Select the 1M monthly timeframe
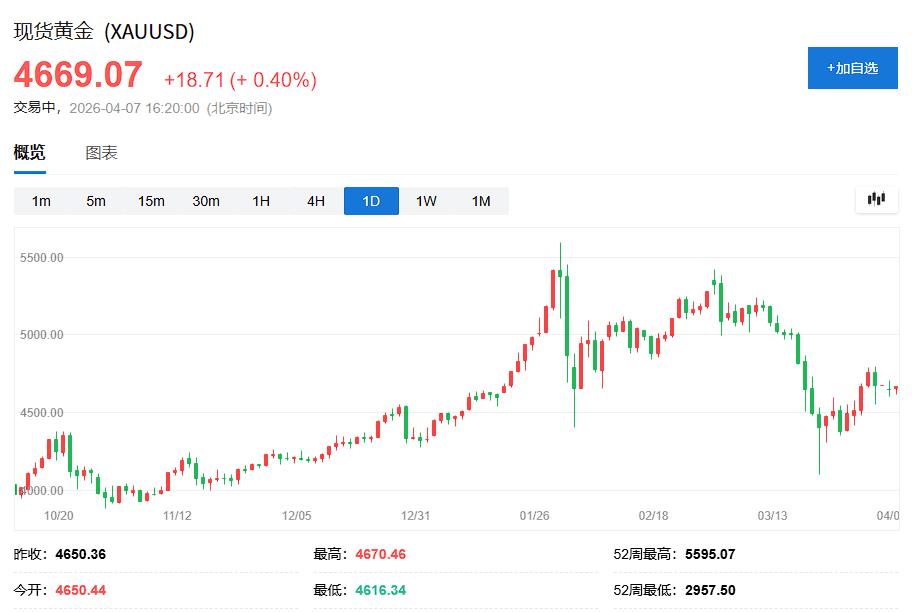 480,200
